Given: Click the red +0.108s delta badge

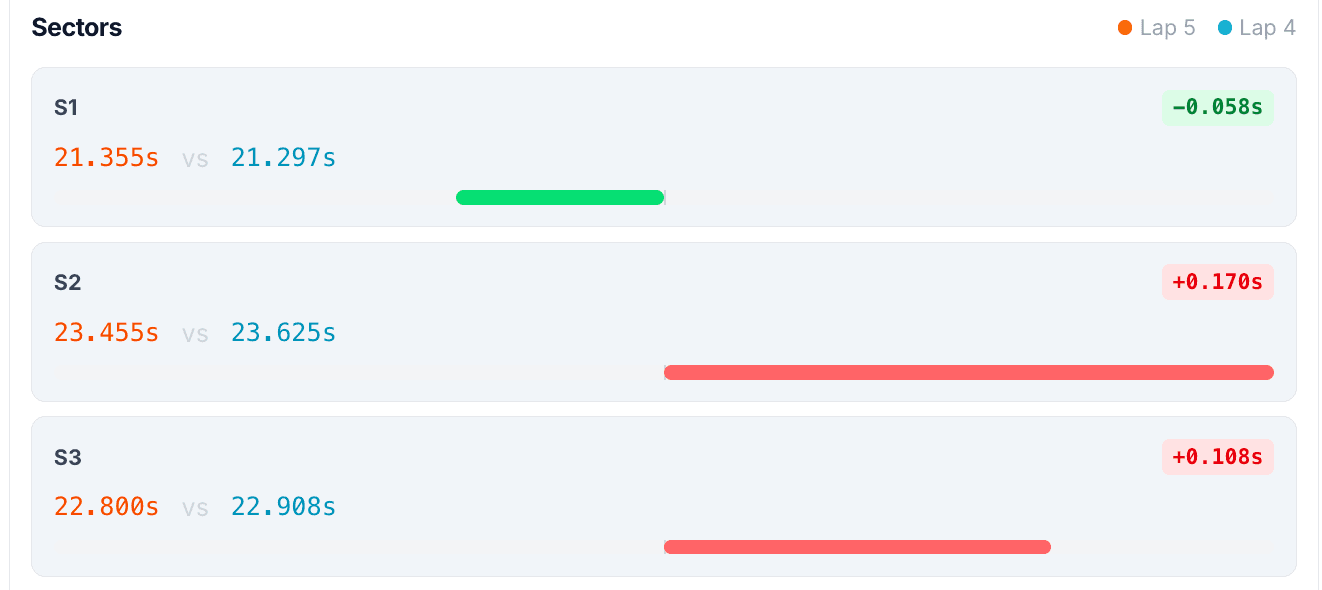Looking at the screenshot, I should [1217, 457].
